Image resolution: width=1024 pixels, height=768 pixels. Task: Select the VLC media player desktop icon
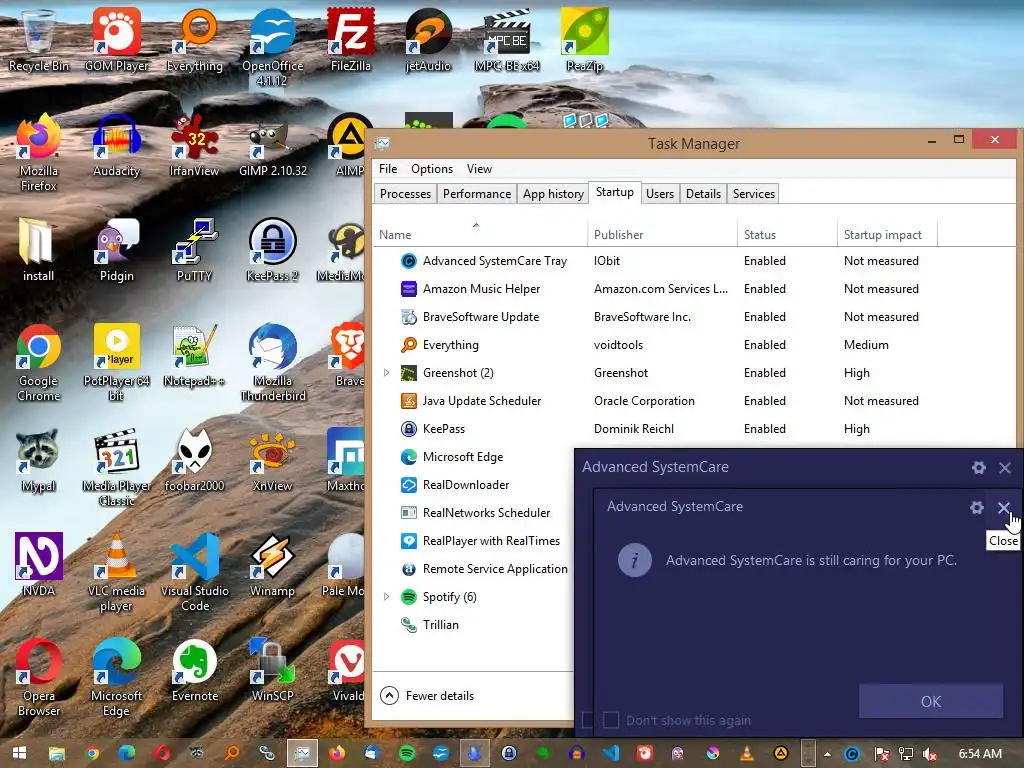coord(116,573)
